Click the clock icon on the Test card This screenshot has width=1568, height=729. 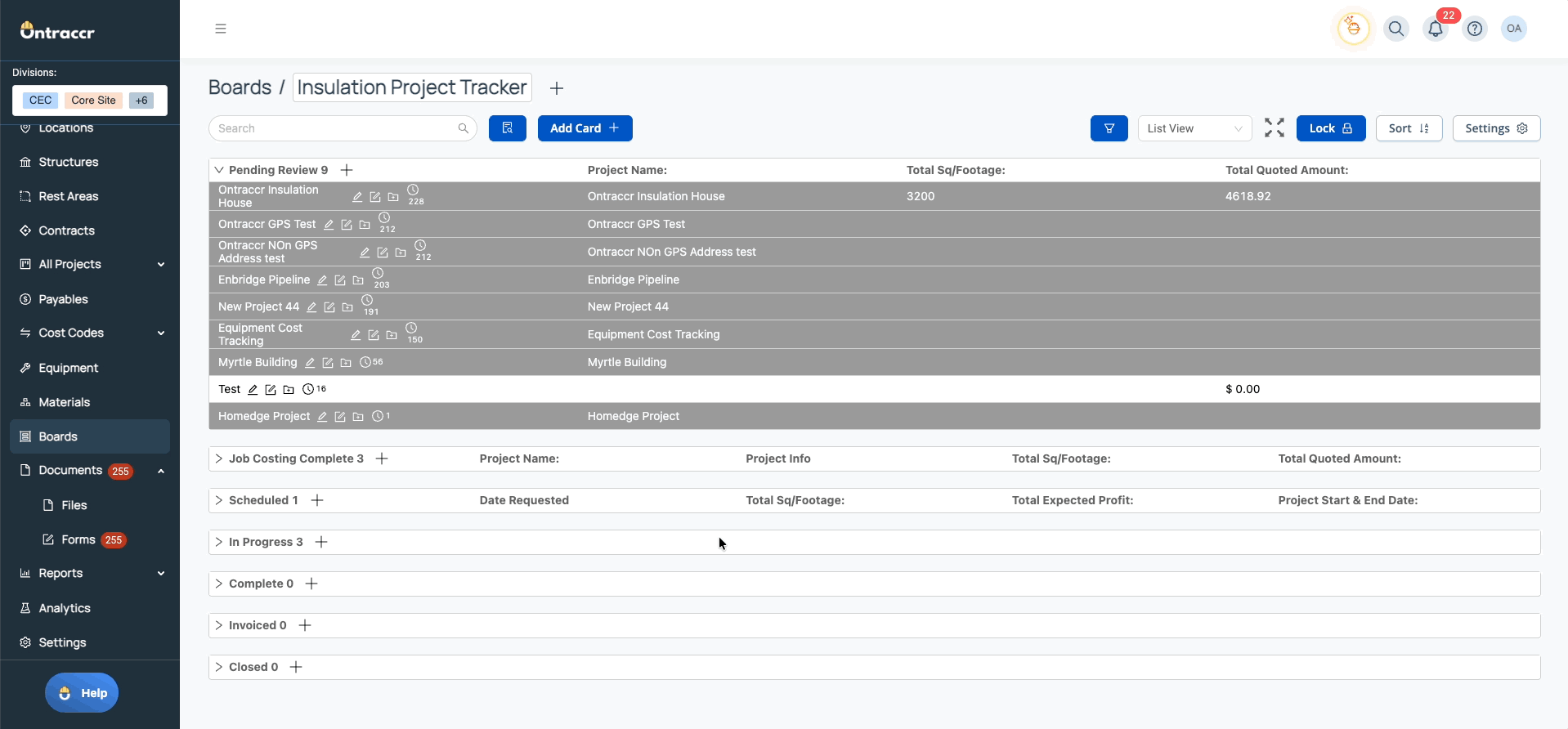point(308,390)
